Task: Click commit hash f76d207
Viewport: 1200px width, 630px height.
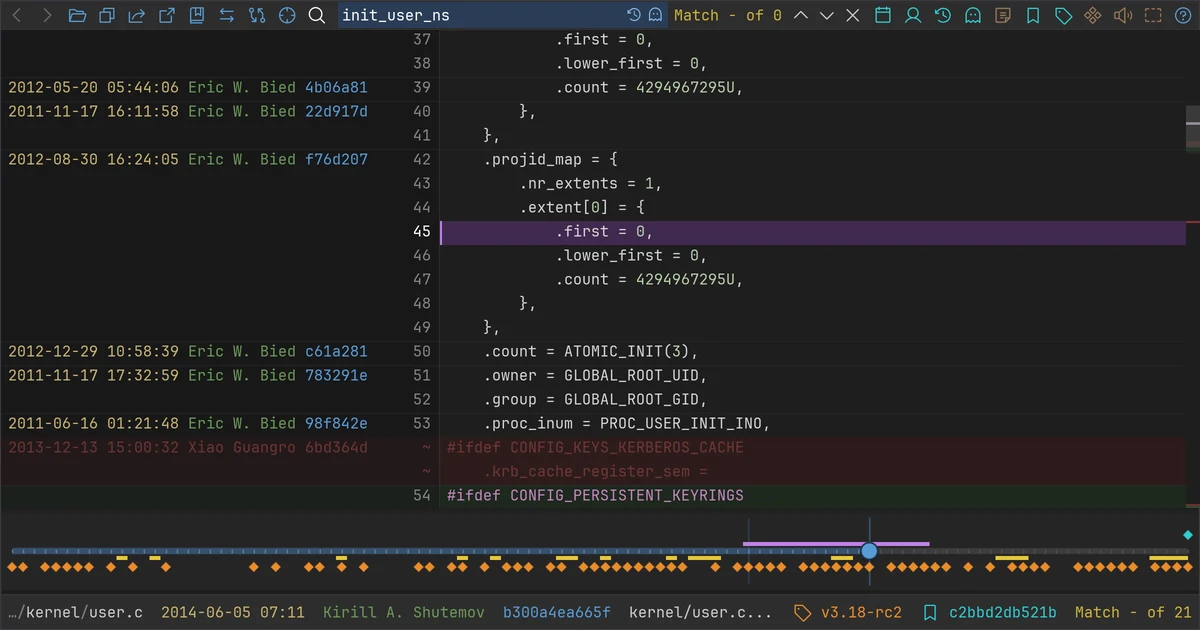Action: click(x=336, y=159)
